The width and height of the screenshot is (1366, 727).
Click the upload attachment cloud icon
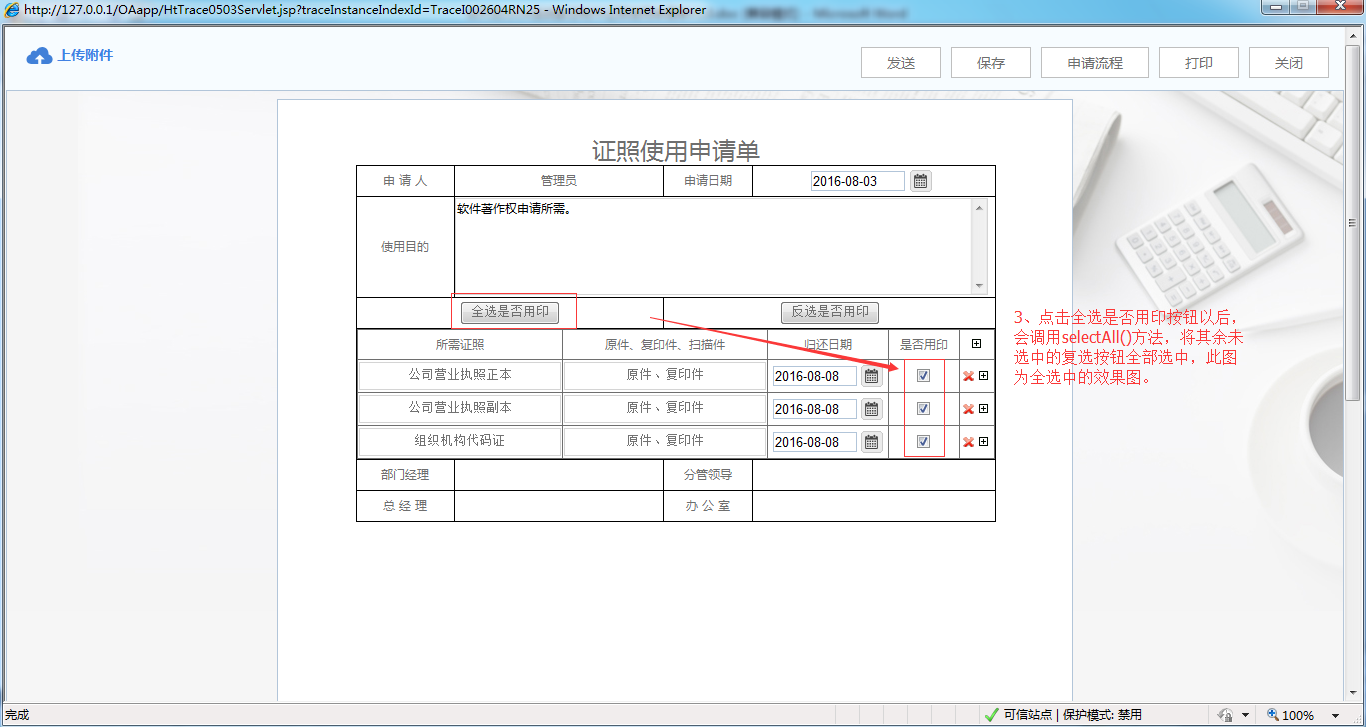click(x=39, y=56)
